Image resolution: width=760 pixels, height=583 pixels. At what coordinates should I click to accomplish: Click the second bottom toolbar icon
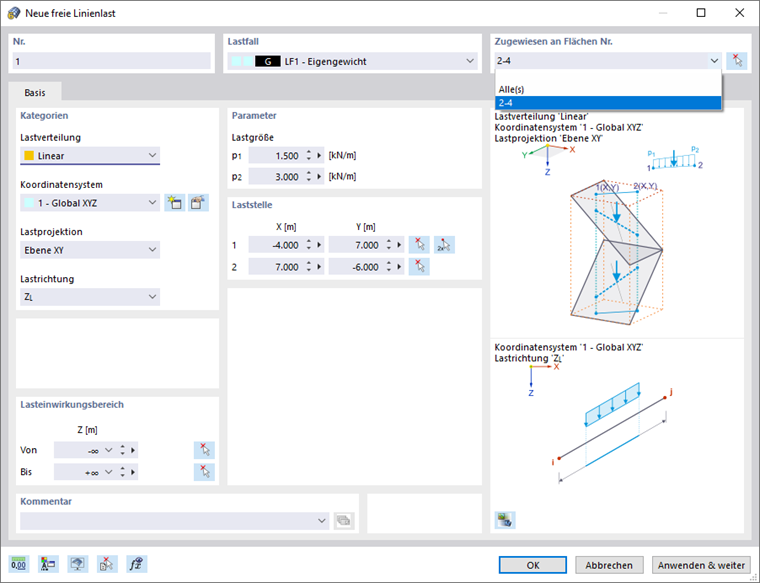coord(48,564)
